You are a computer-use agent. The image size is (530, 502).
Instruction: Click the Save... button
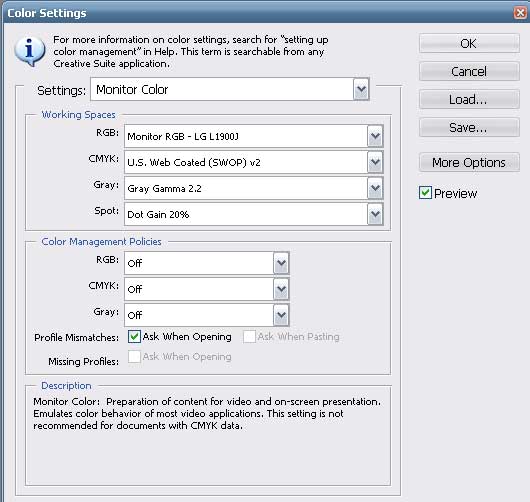point(469,127)
